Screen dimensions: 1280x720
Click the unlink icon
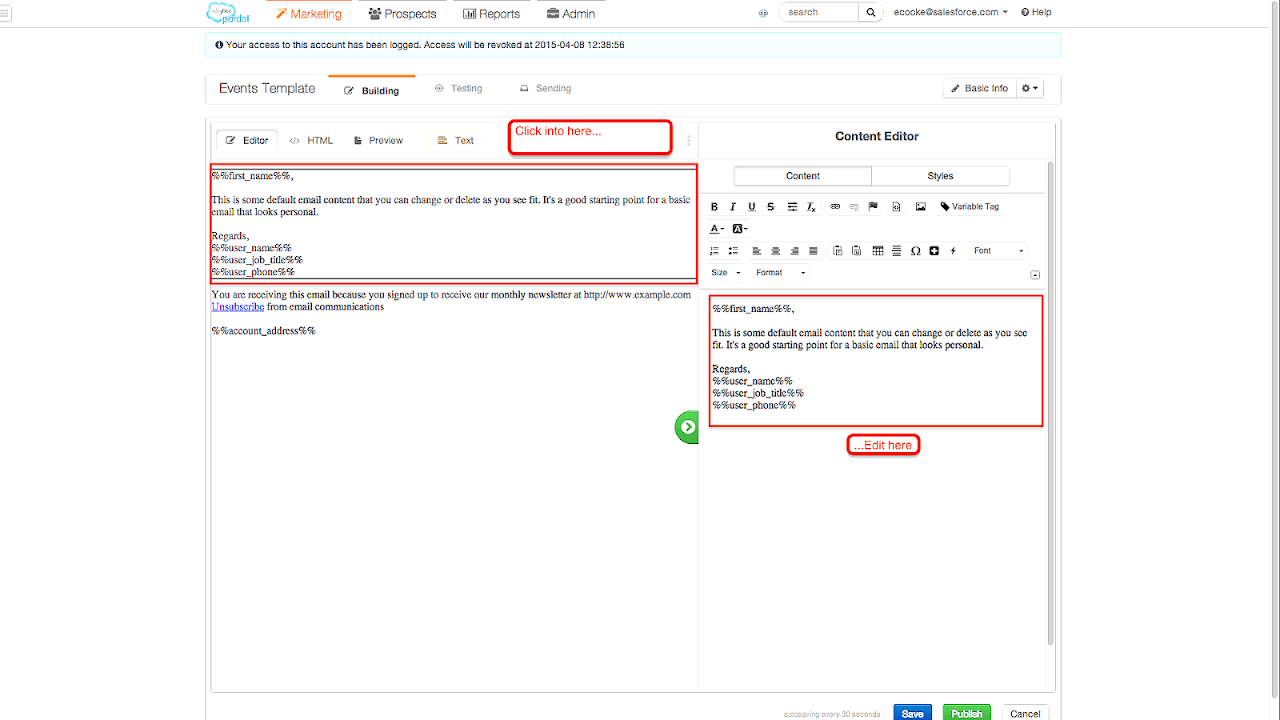[854, 207]
